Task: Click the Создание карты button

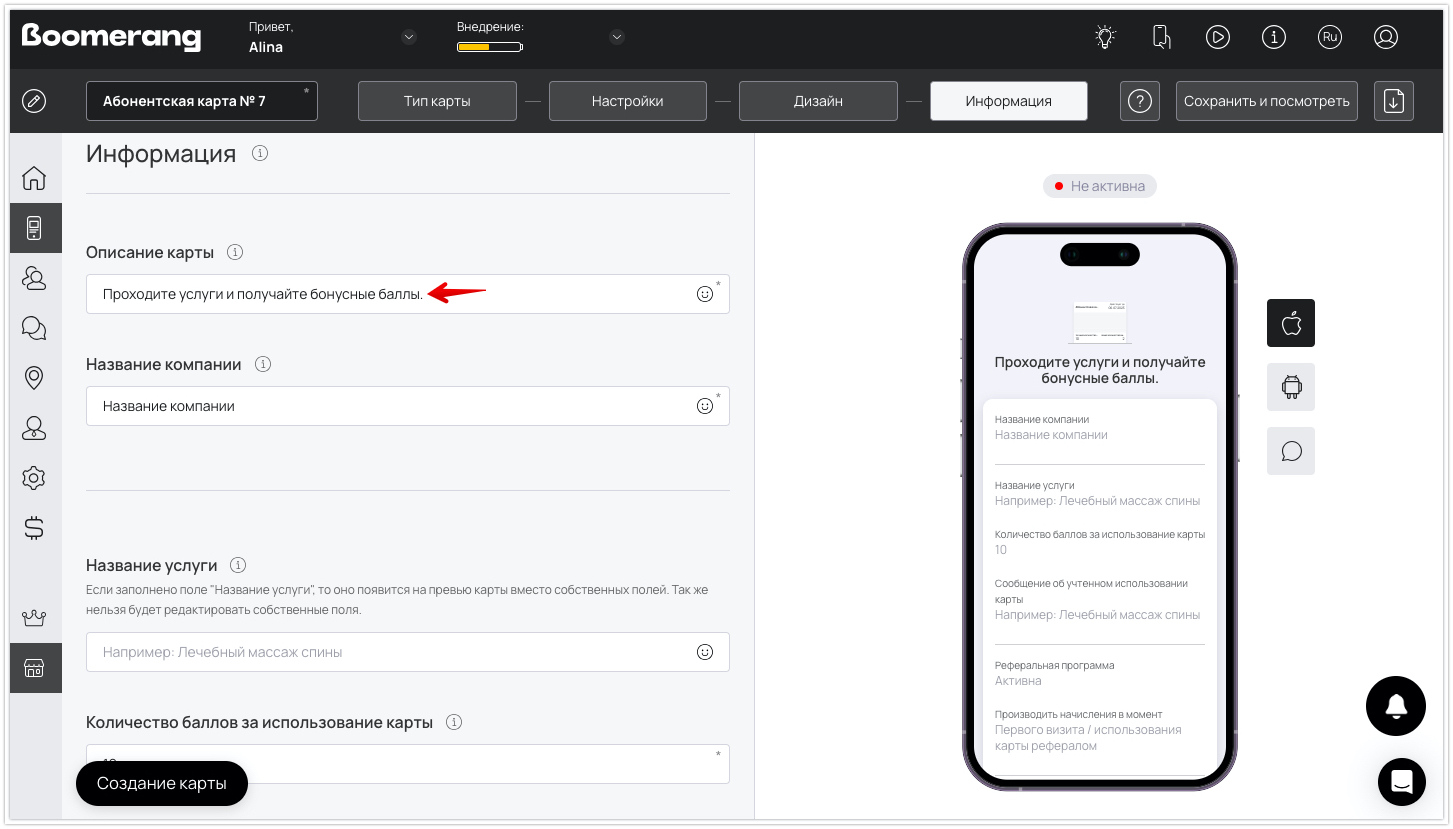Action: [162, 783]
